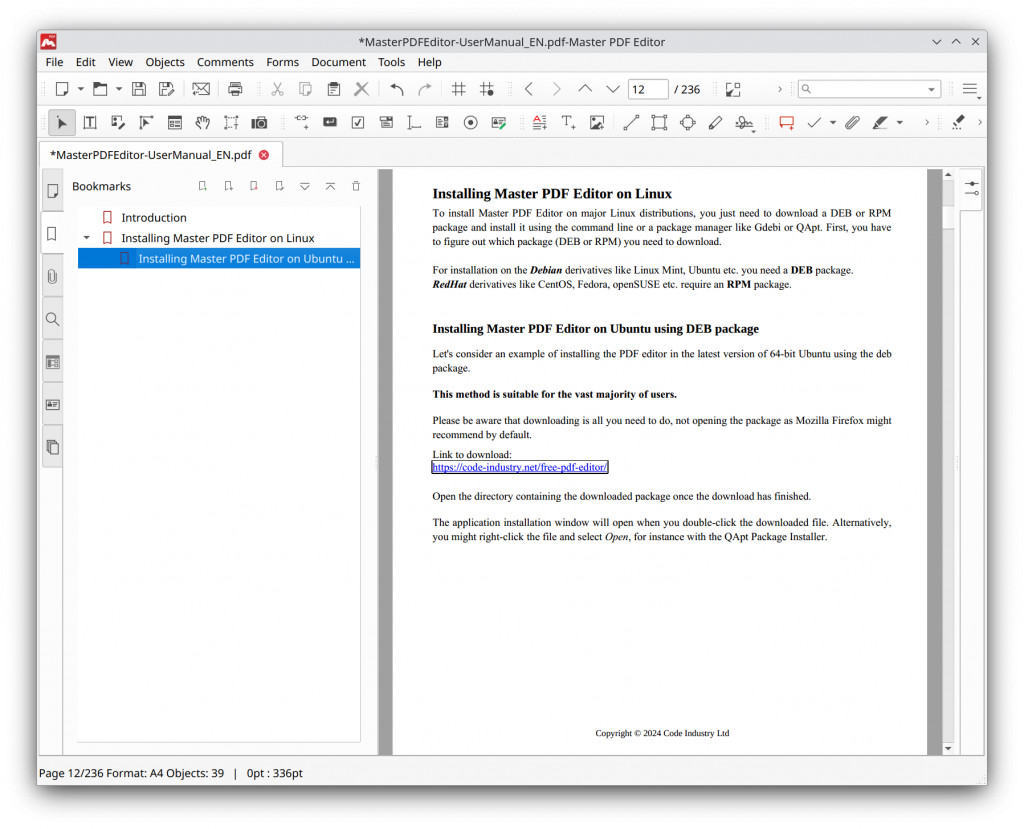The image size is (1024, 829).
Task: Open the Attachments panel in the sidebar
Action: [x=52, y=276]
